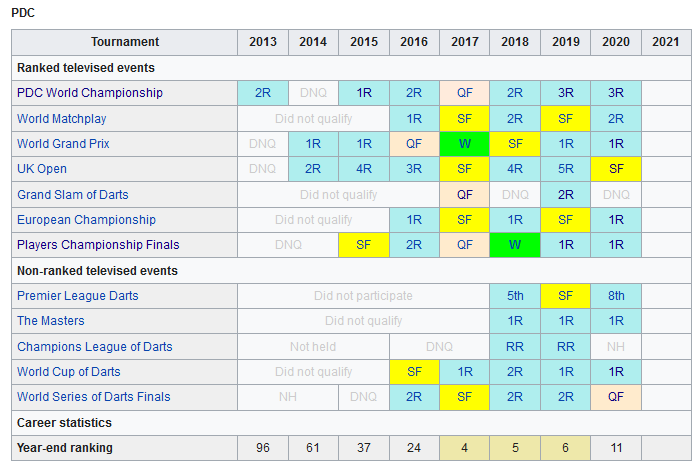Viewport: 695px width, 461px height.
Task: Open the UK Open link
Action: click(x=42, y=169)
